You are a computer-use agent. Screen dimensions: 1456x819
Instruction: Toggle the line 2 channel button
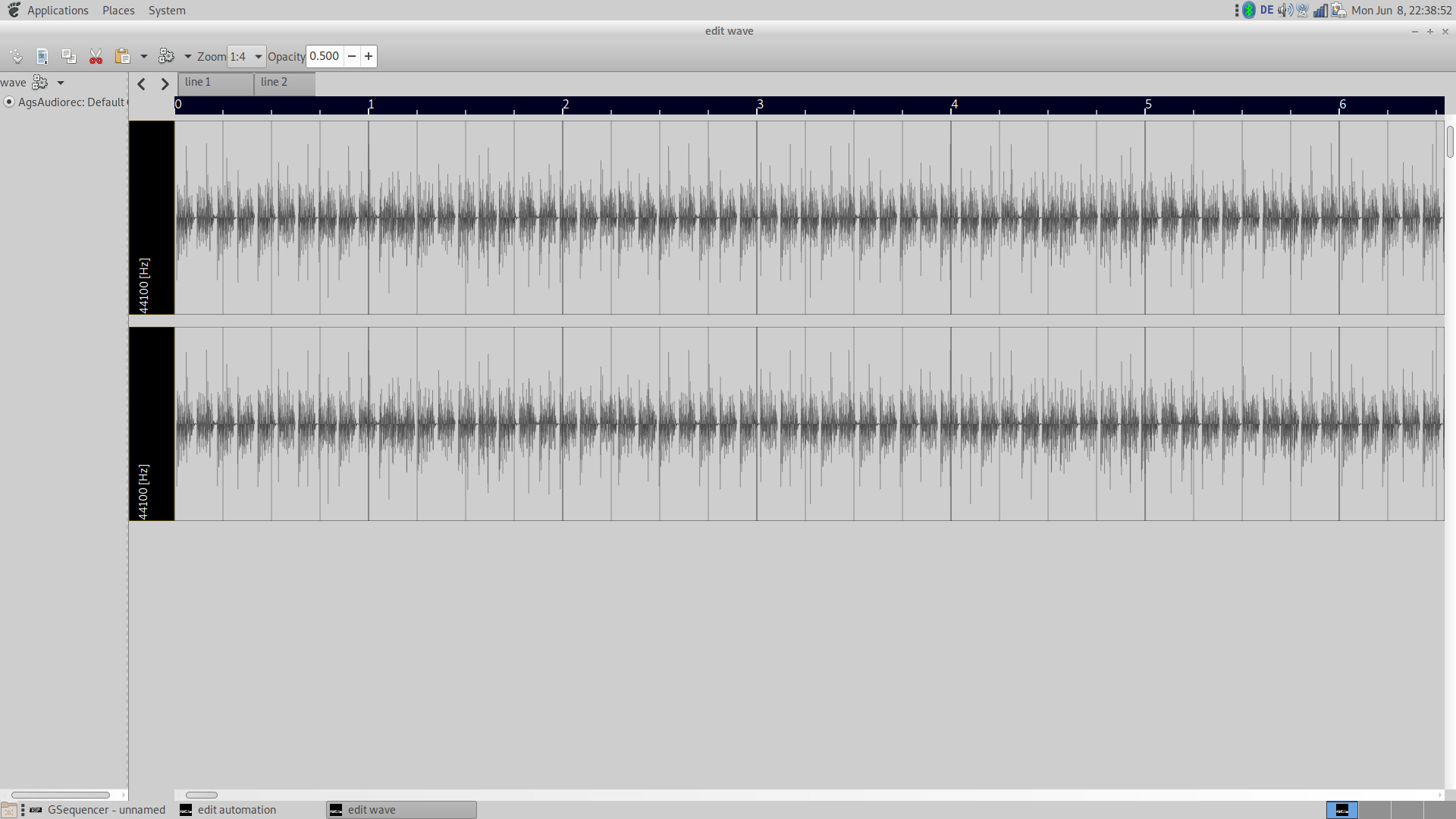[284, 83]
